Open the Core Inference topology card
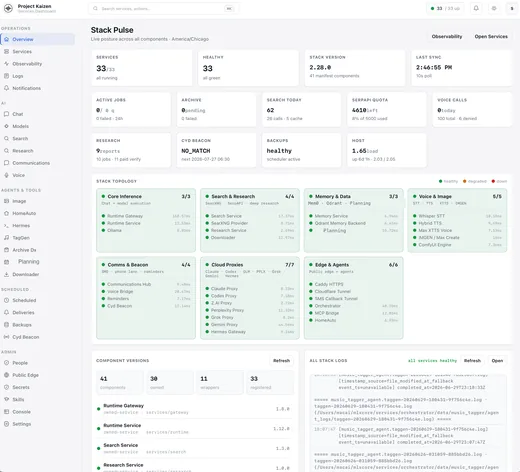The height and width of the screenshot is (472, 520). pos(146,220)
